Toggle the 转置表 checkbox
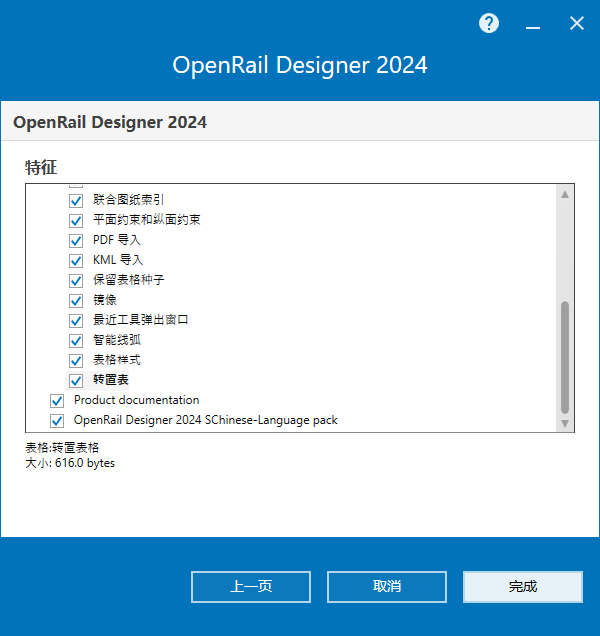 click(x=76, y=380)
